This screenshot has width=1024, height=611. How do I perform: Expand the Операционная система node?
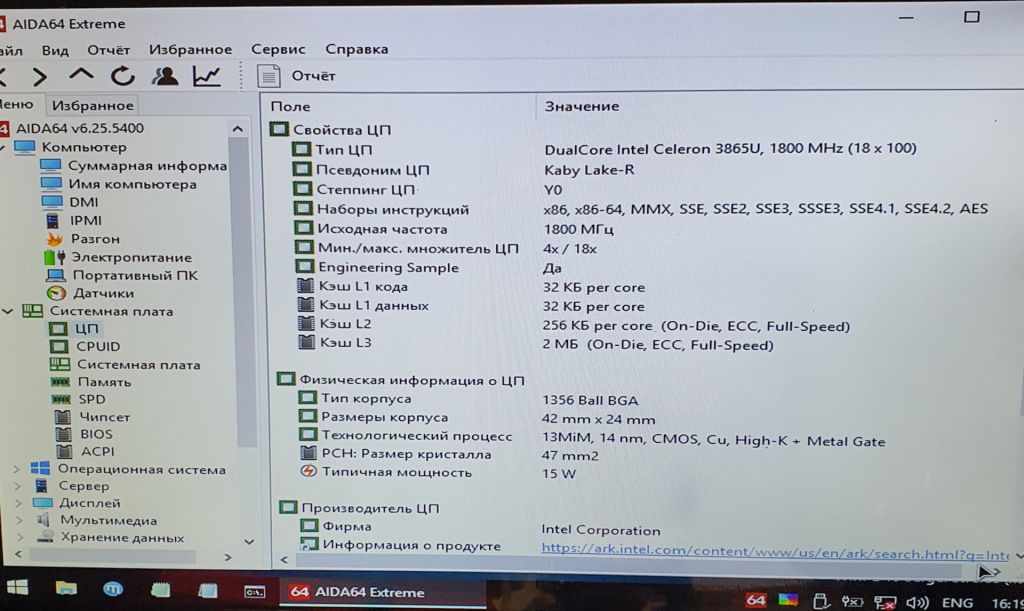tap(17, 469)
